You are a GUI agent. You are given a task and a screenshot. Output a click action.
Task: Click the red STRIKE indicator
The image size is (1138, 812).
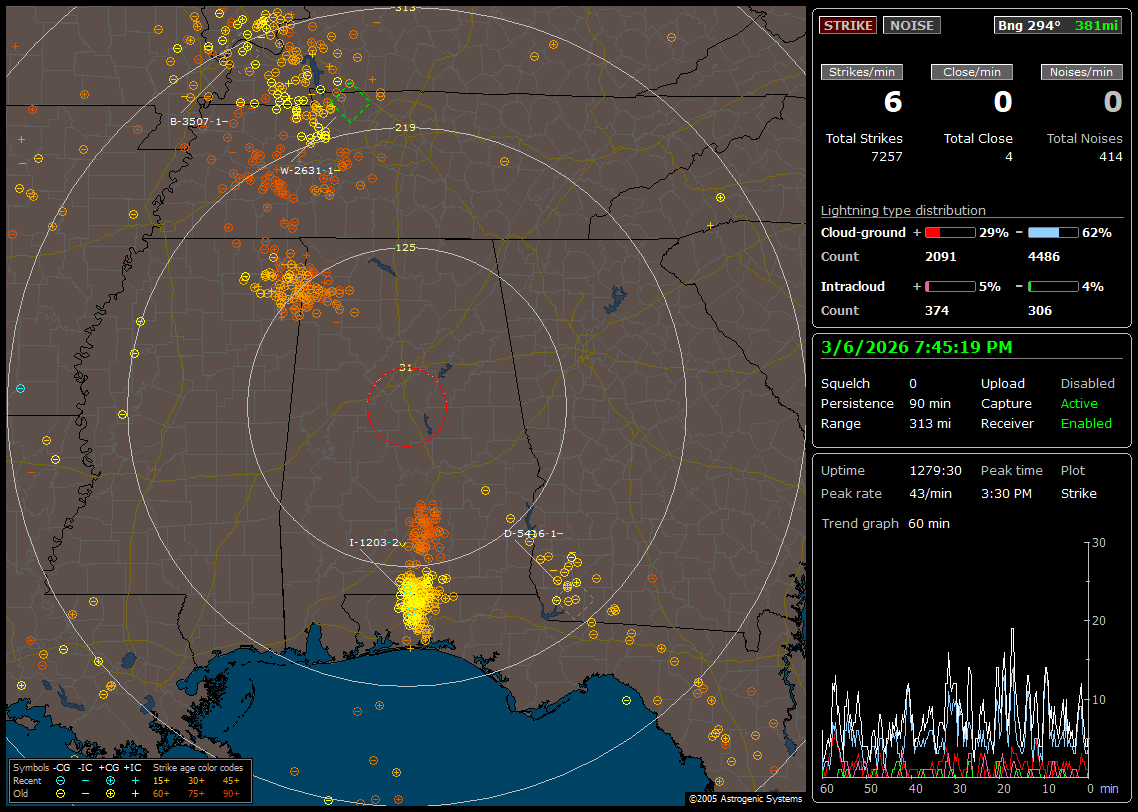[x=848, y=25]
